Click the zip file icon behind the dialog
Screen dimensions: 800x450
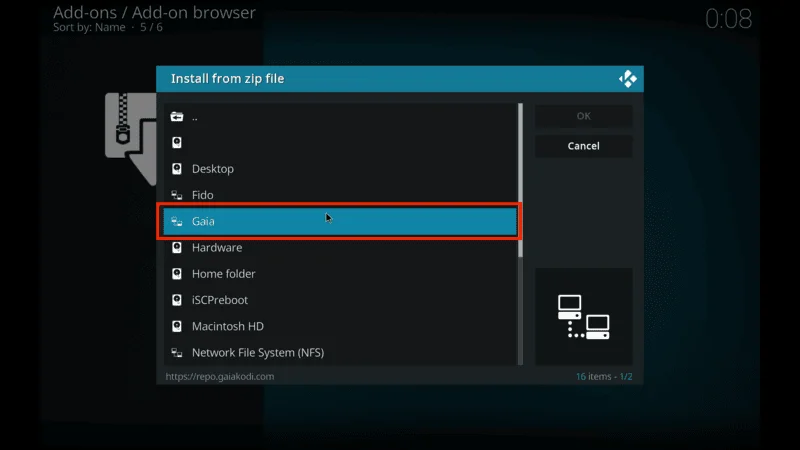[131, 139]
